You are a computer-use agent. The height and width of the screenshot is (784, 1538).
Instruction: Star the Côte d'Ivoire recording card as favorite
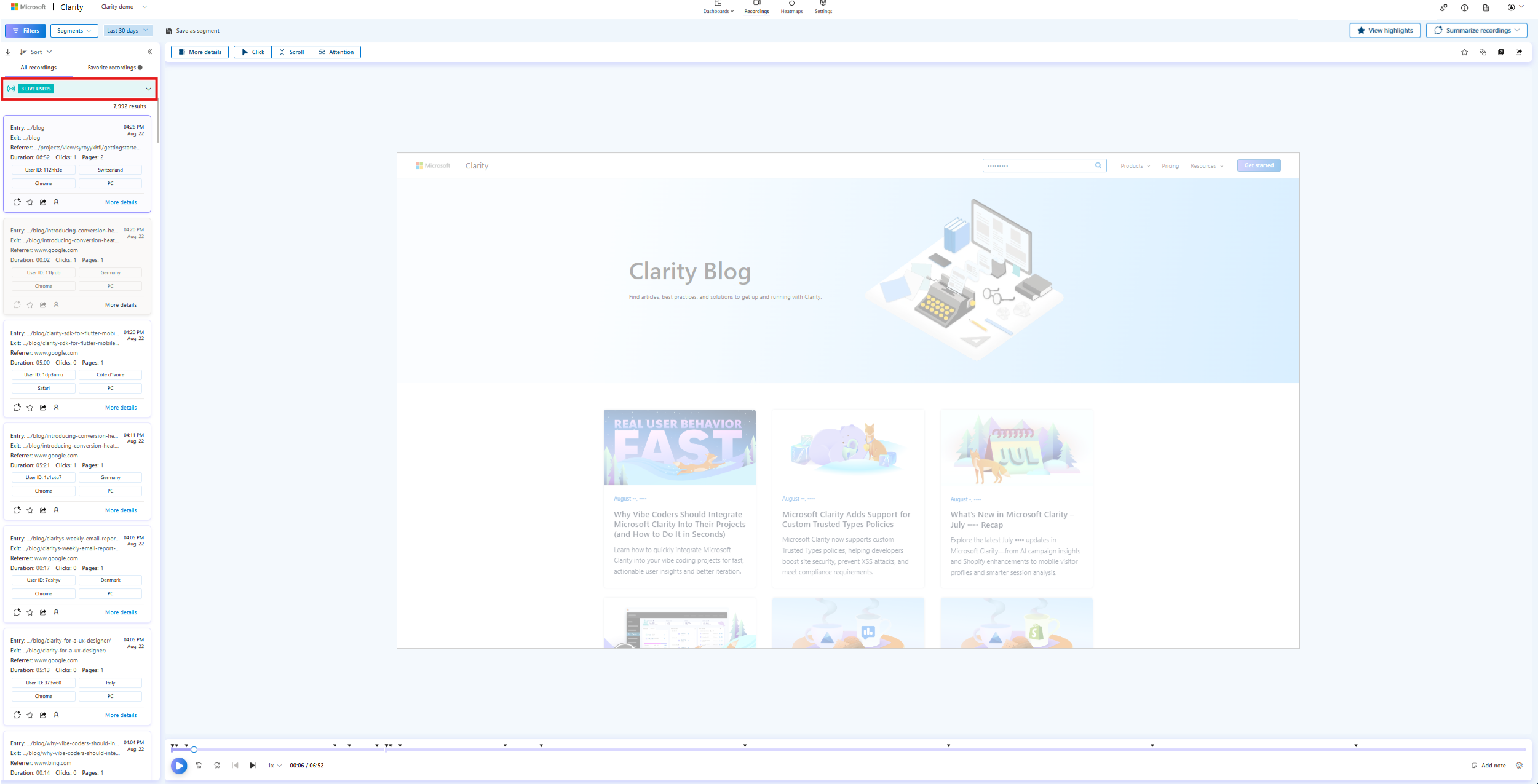point(30,408)
